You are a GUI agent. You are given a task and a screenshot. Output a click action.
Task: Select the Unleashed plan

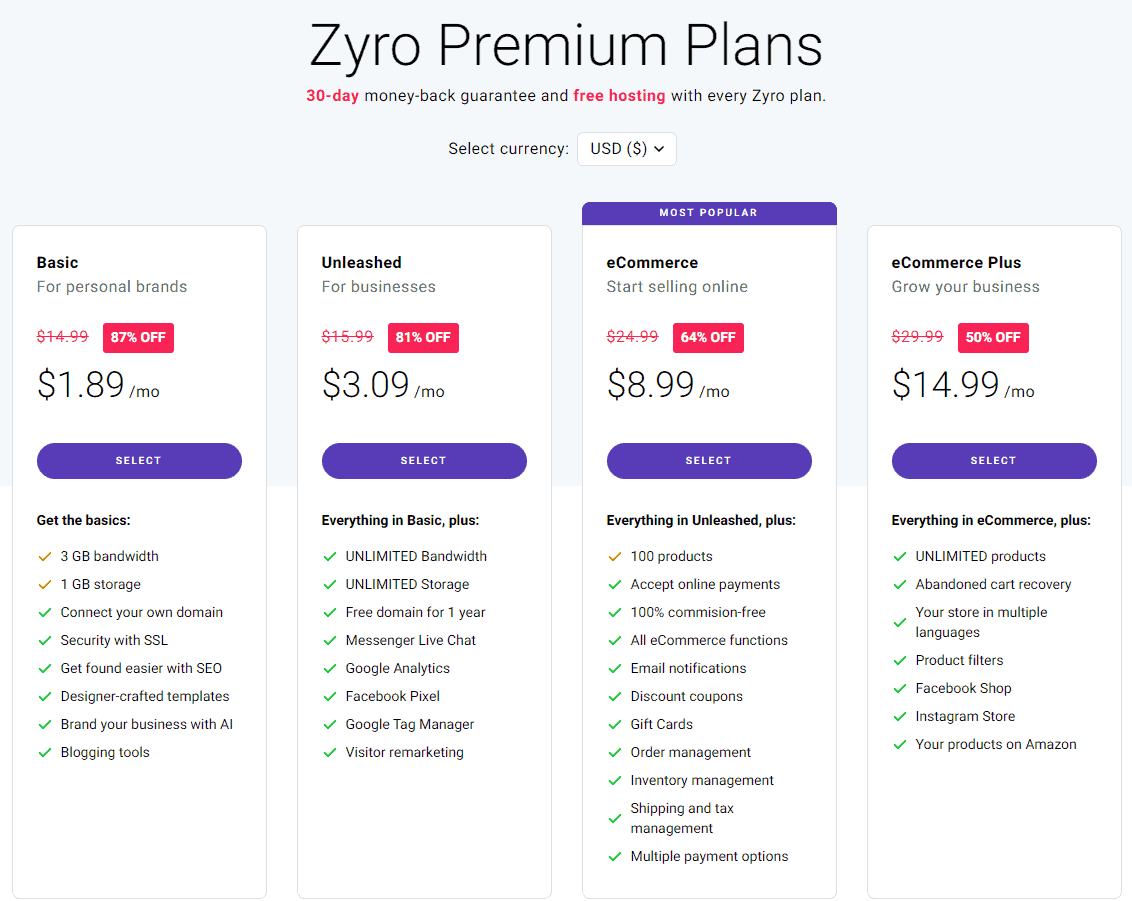point(424,461)
